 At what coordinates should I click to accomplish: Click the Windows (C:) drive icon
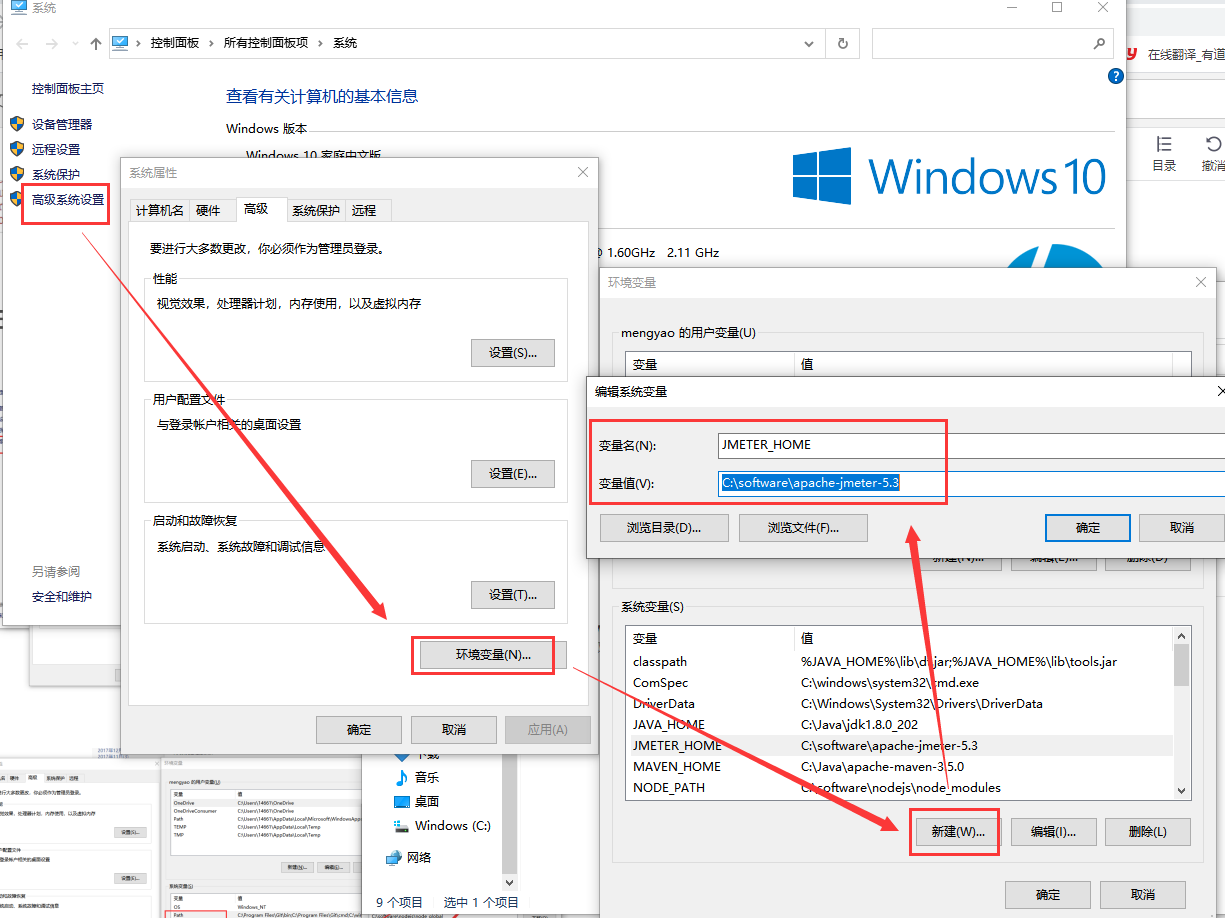point(402,826)
